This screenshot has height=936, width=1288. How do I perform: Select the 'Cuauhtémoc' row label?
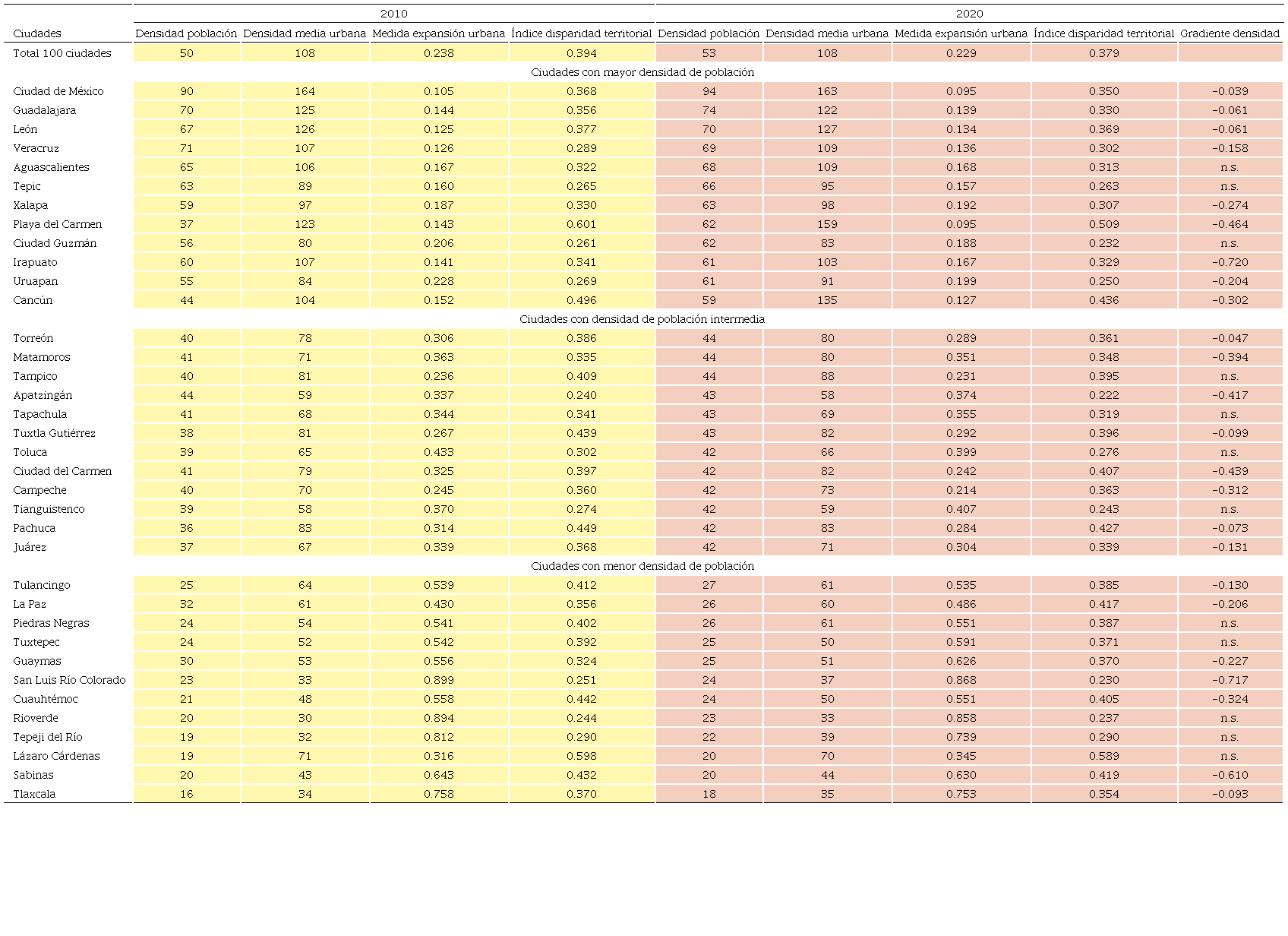[x=46, y=699]
